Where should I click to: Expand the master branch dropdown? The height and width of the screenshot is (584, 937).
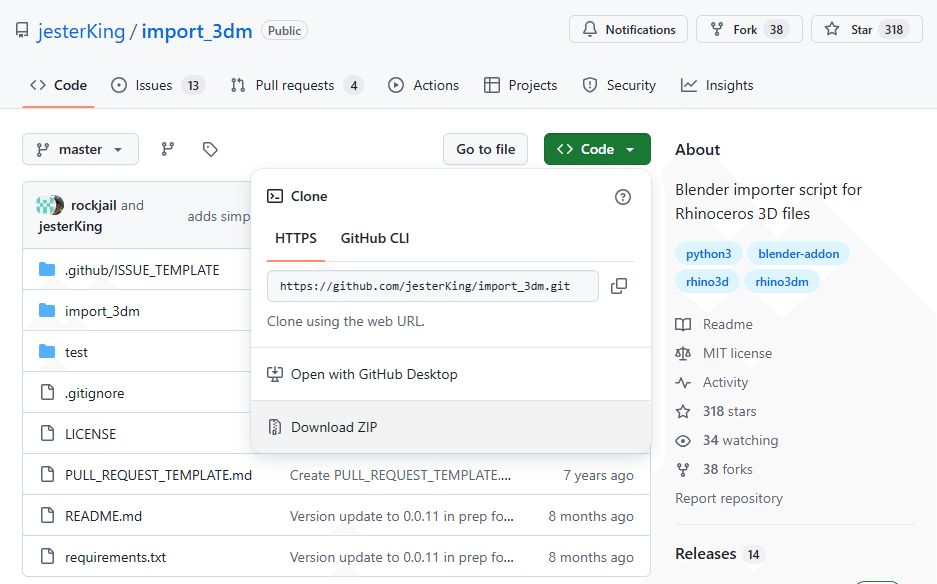pos(80,149)
